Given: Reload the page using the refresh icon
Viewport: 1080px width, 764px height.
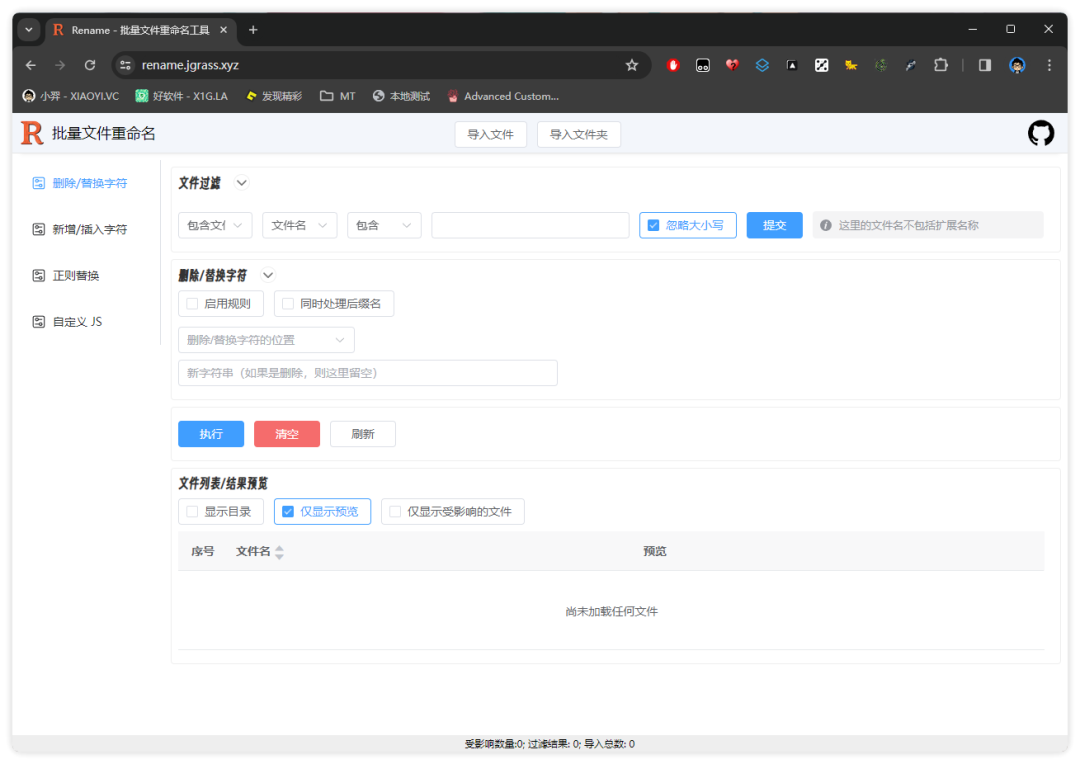Looking at the screenshot, I should tap(90, 65).
